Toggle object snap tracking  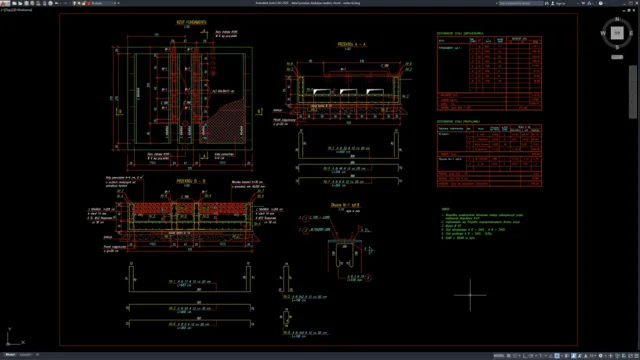[551, 356]
